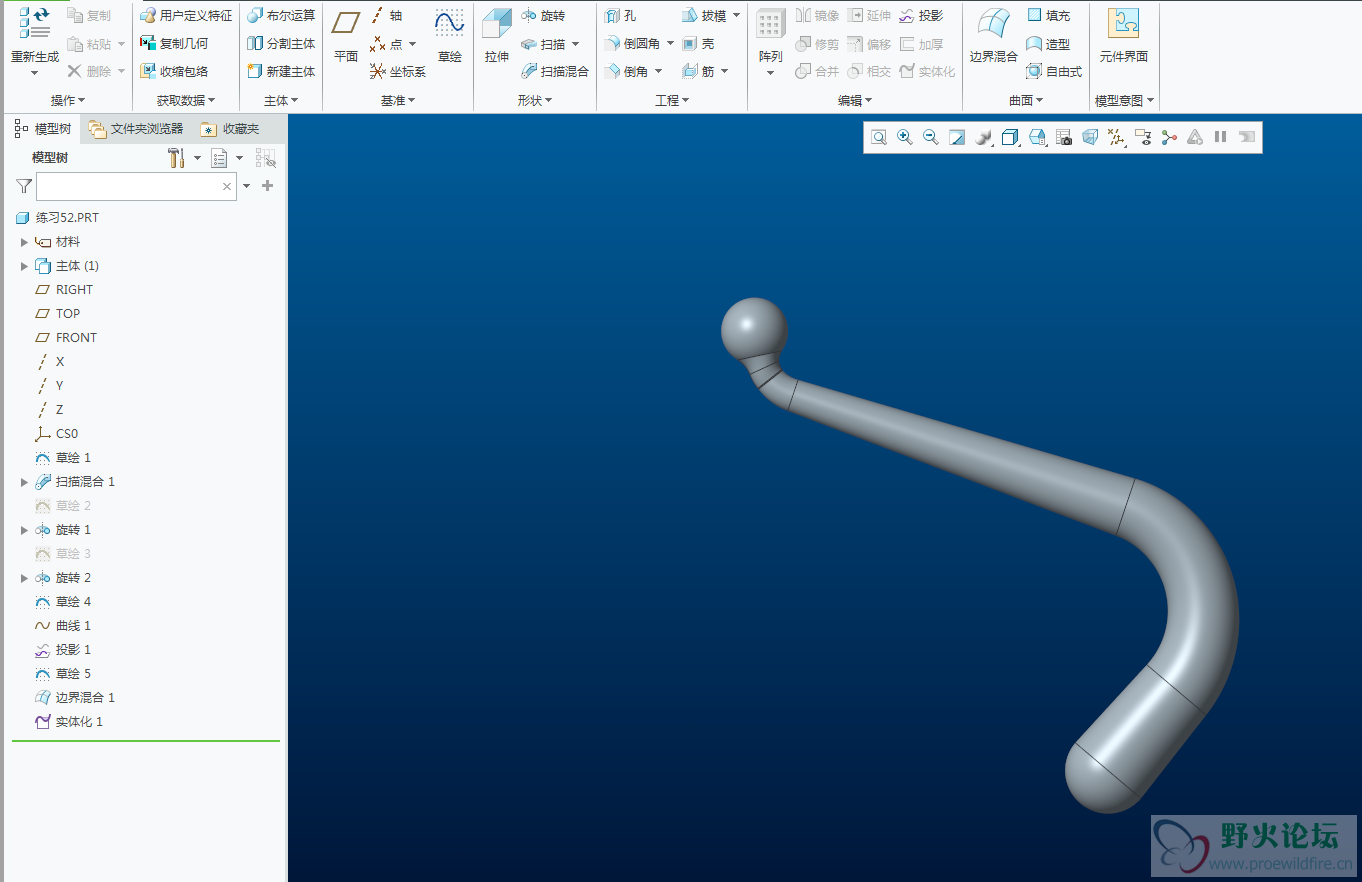Select 曲线 1 in the model tree
1362x882 pixels.
coord(63,626)
